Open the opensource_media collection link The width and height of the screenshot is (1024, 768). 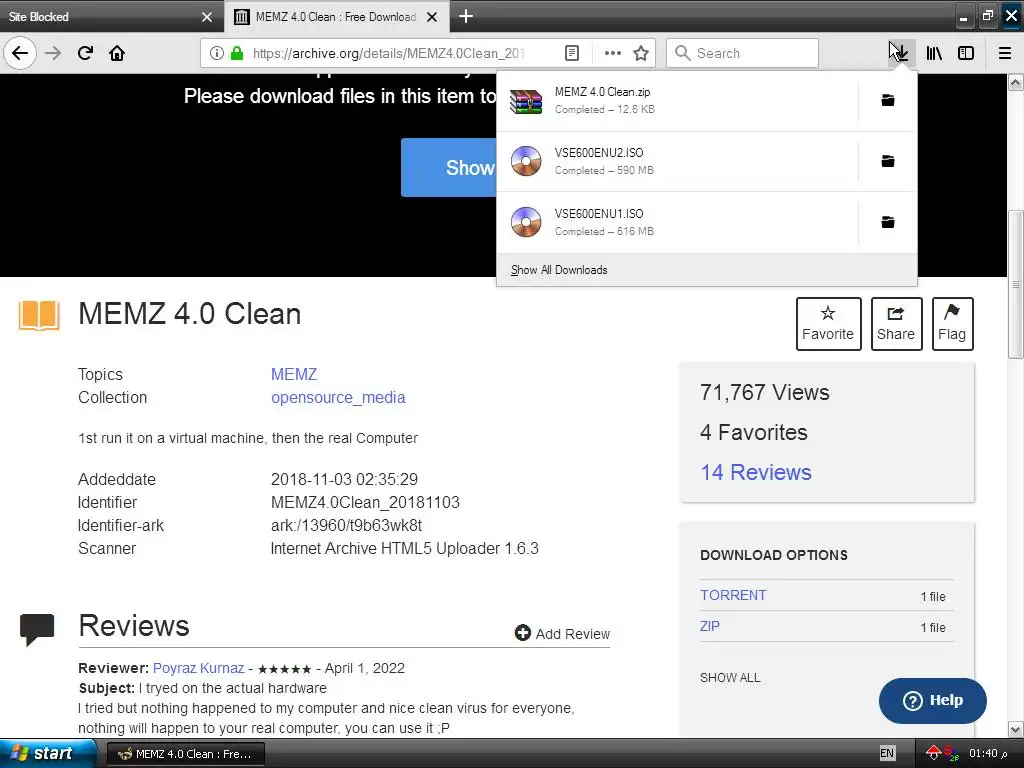tap(338, 398)
